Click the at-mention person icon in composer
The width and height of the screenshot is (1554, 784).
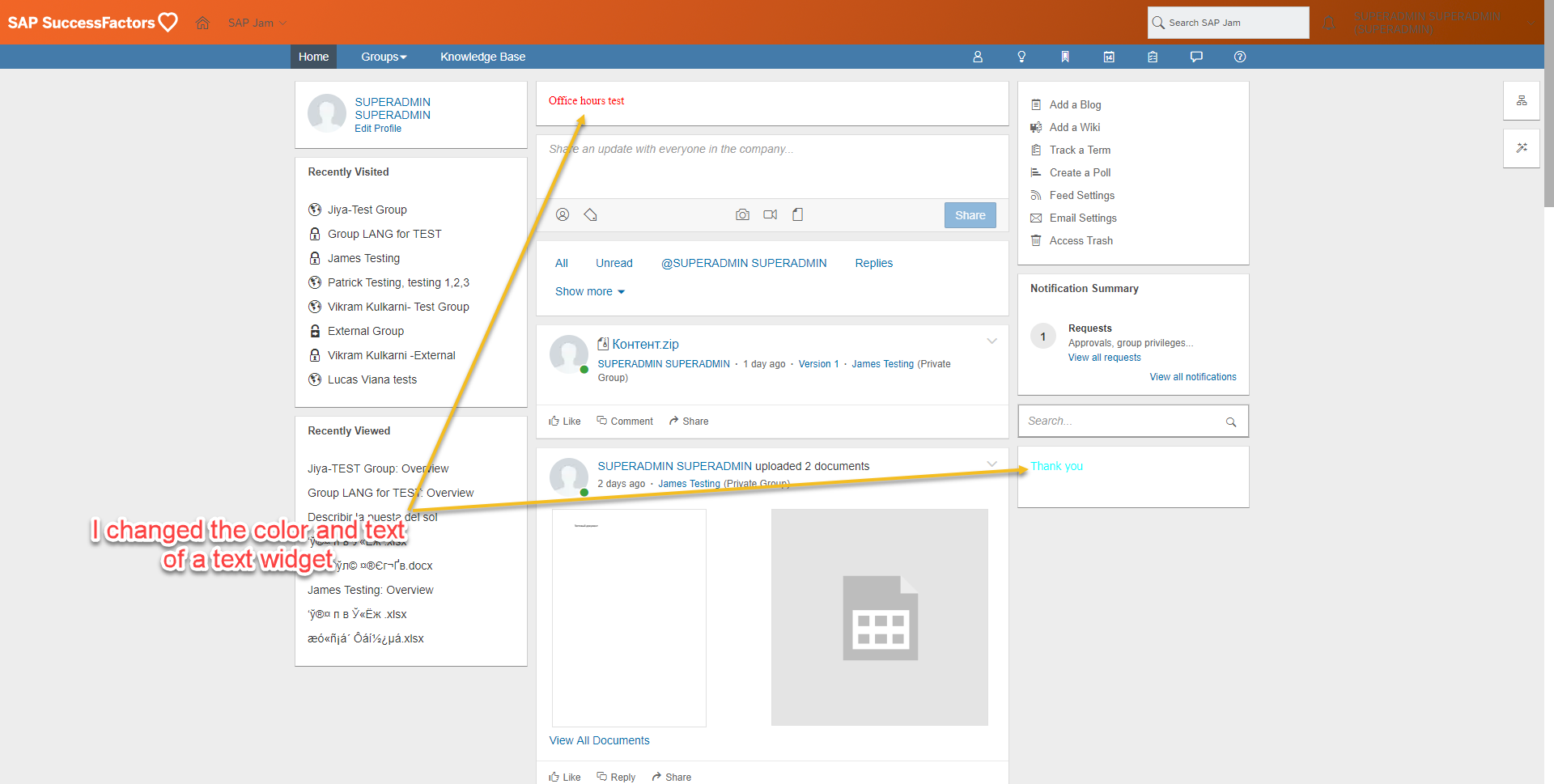[x=563, y=214]
